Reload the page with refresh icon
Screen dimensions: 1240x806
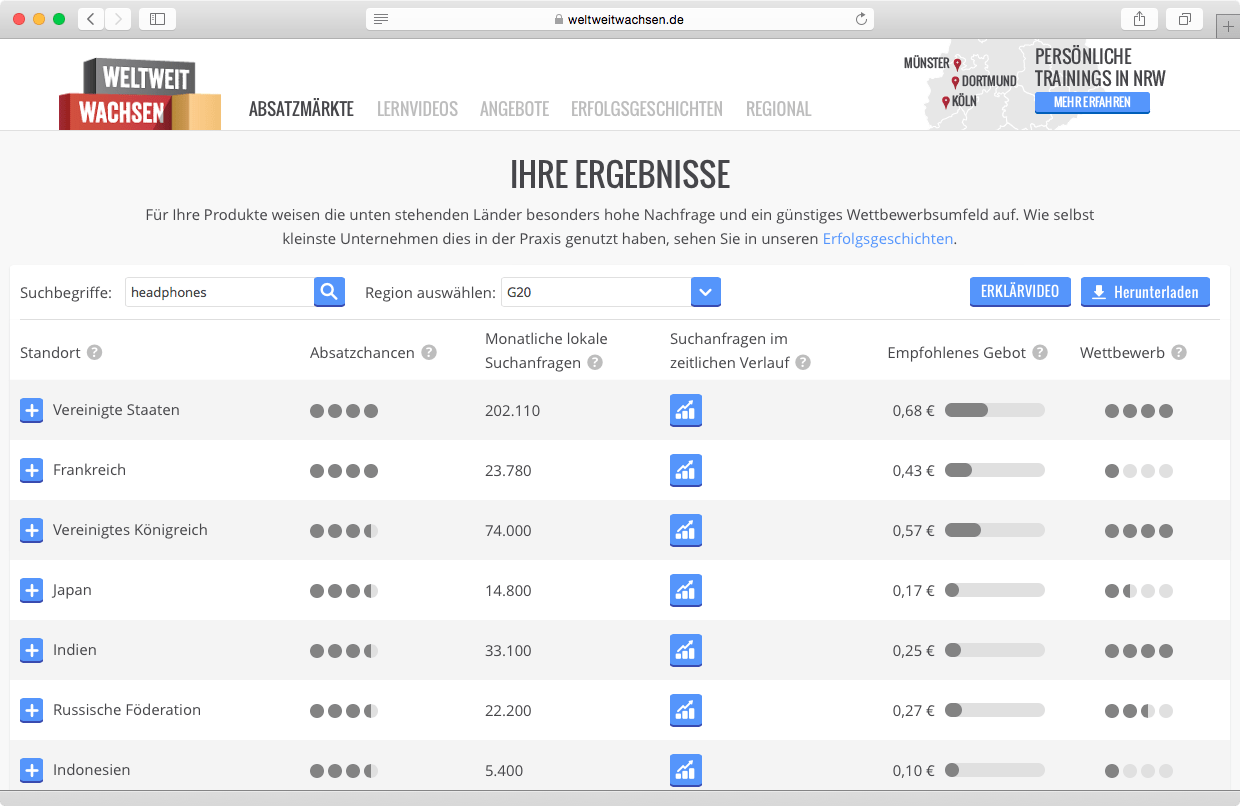tap(861, 19)
